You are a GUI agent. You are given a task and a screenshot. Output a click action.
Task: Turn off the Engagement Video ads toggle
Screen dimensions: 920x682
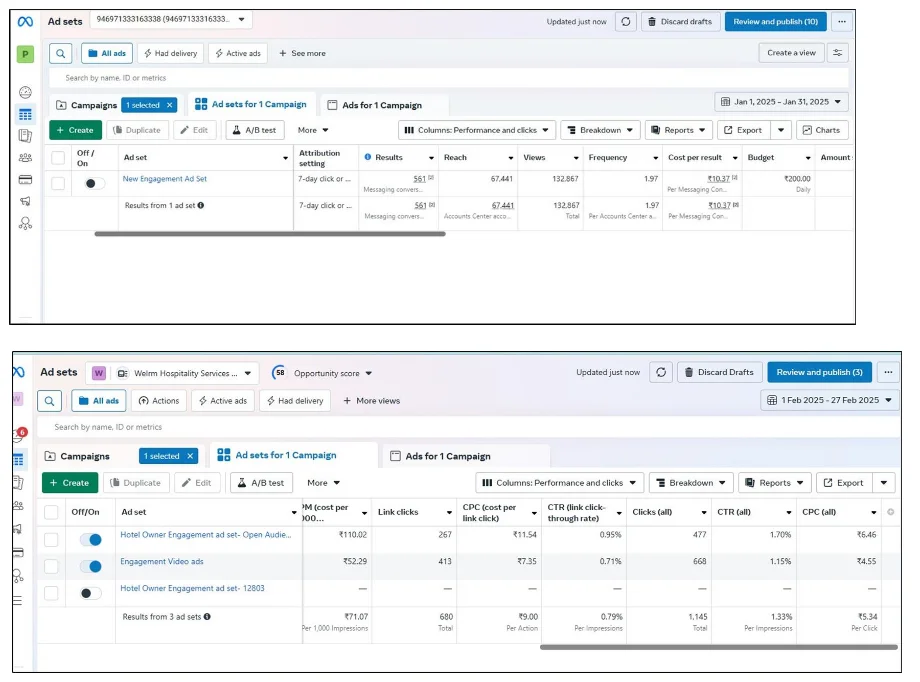point(91,566)
